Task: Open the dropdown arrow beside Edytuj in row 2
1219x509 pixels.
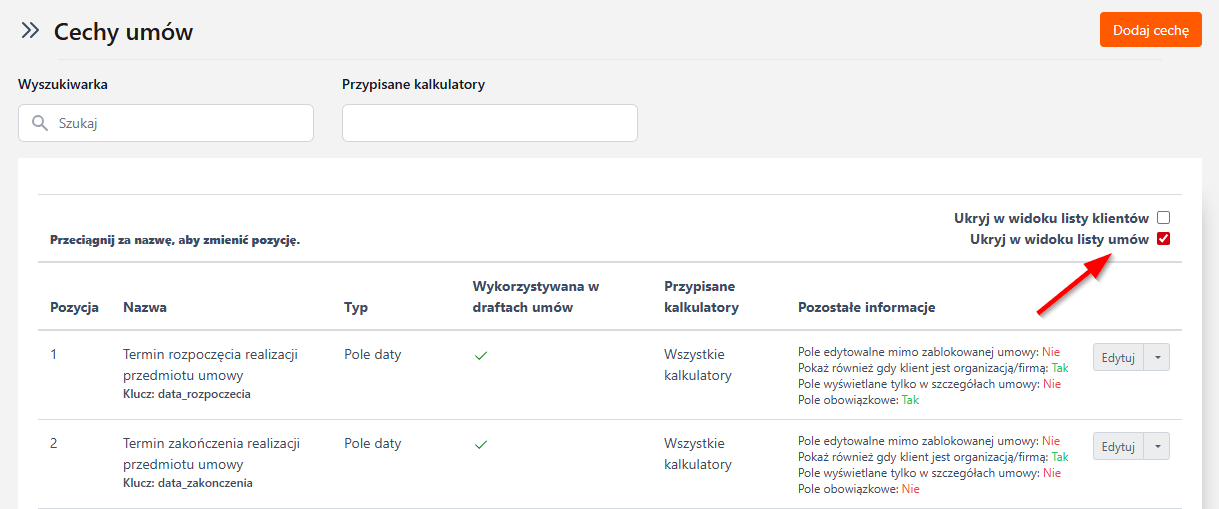Action: 1158,447
